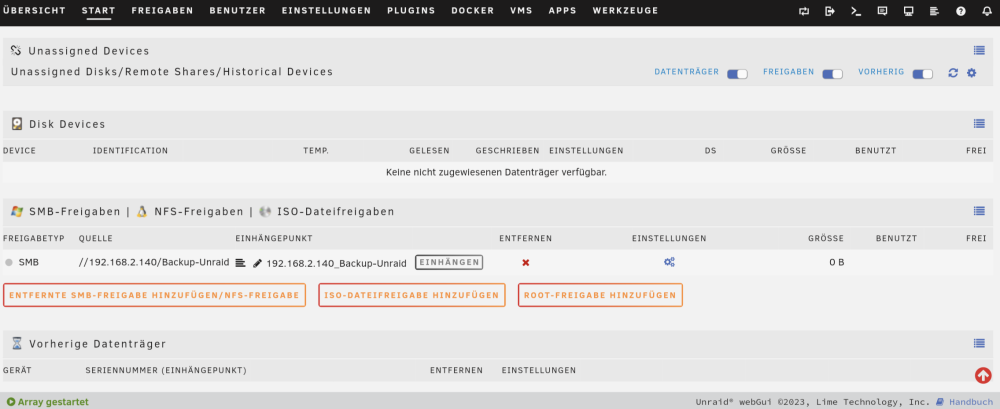Click the TEMP. column header
The image size is (1000, 409).
pos(316,151)
